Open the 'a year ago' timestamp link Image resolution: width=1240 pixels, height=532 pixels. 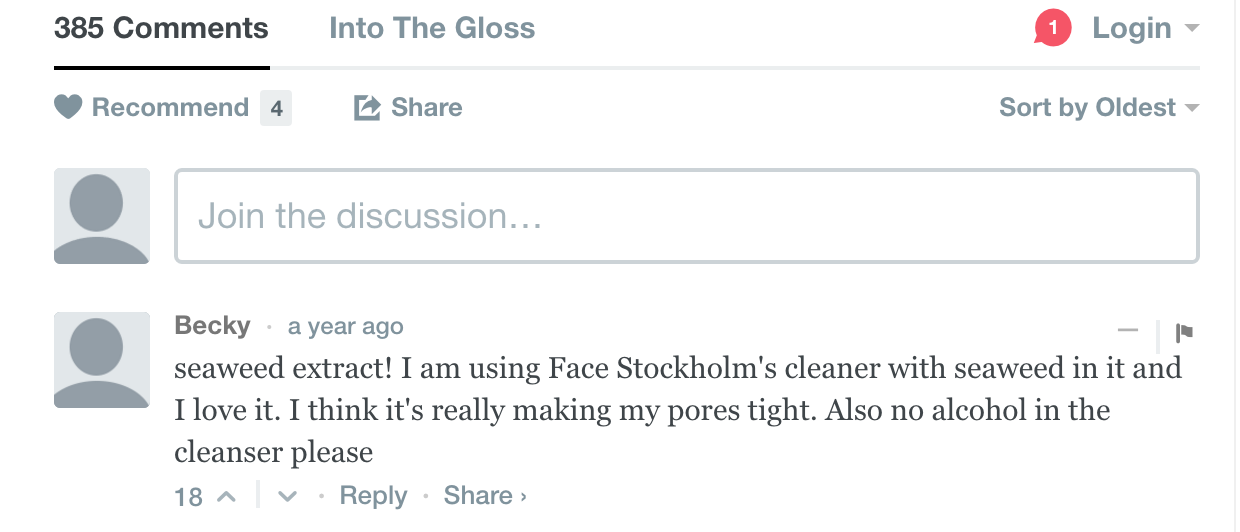pos(346,327)
